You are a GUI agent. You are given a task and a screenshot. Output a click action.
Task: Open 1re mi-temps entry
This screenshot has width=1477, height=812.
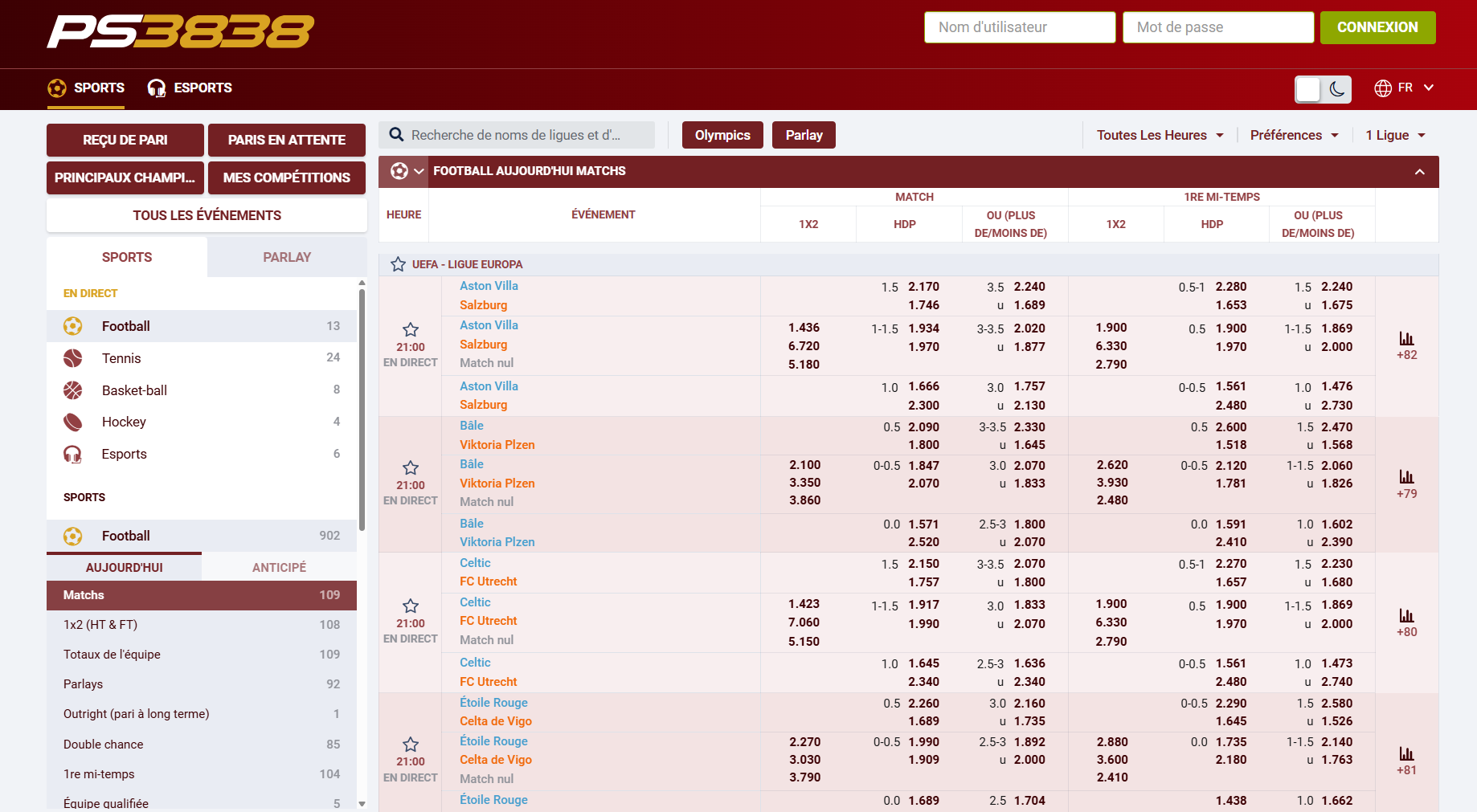click(202, 774)
